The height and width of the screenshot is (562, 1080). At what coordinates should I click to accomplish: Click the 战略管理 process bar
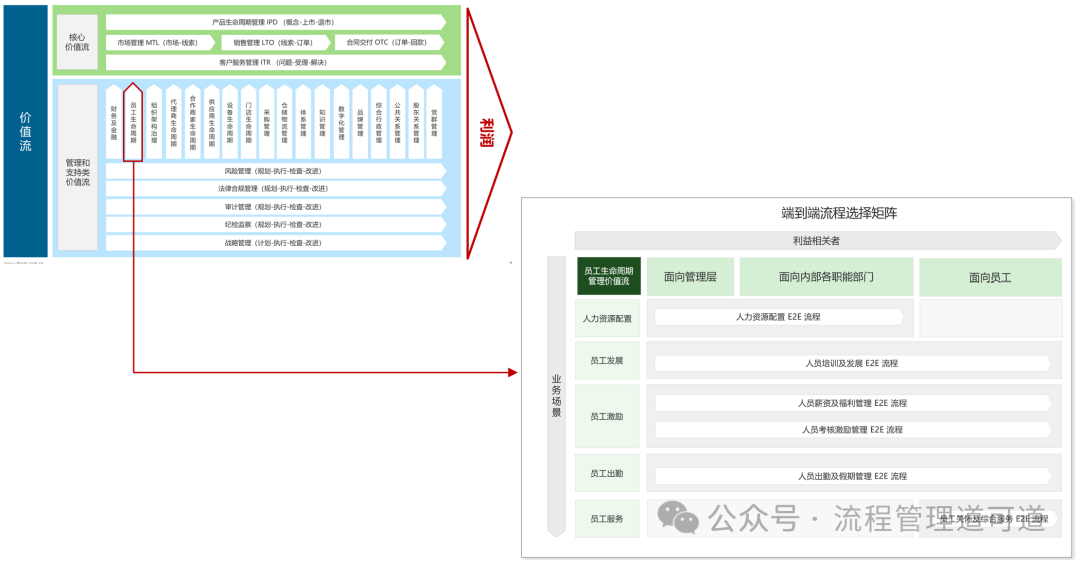point(275,243)
